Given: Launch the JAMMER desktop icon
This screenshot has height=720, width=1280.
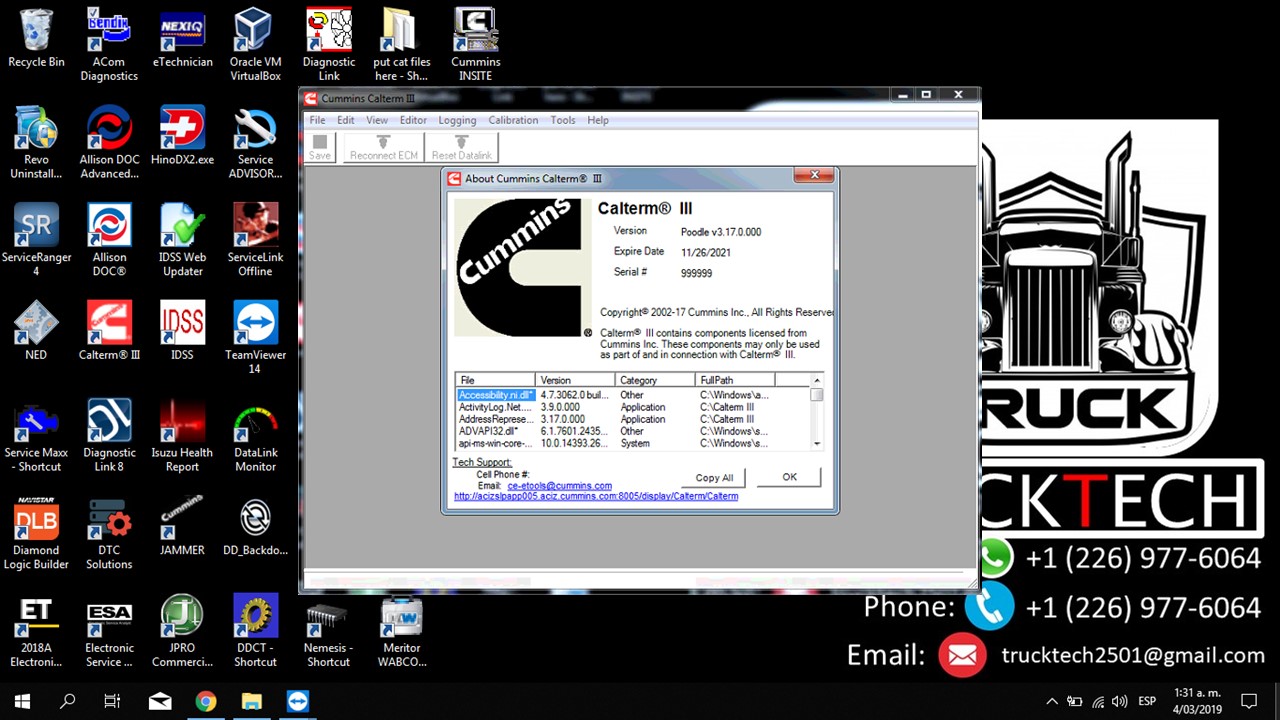Looking at the screenshot, I should [182, 527].
